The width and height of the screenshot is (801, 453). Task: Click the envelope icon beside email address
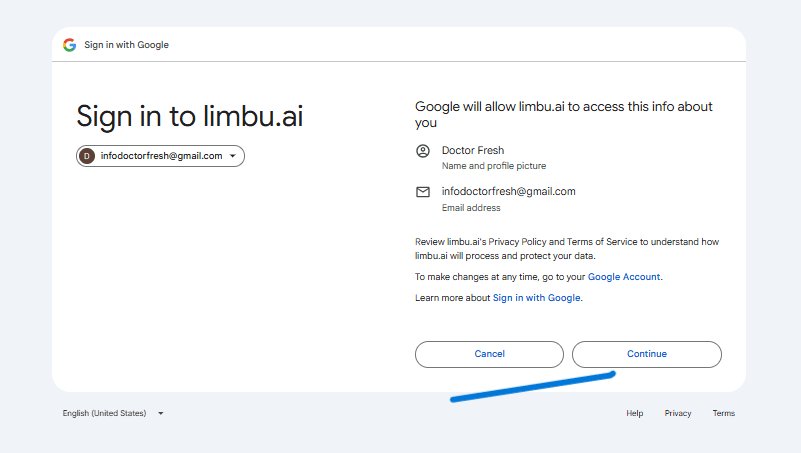tap(423, 192)
